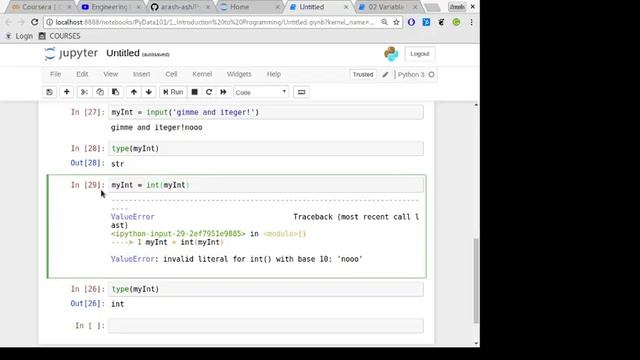Switch to the GitHub arash browser tab
The image size is (640, 360).
click(180, 7)
